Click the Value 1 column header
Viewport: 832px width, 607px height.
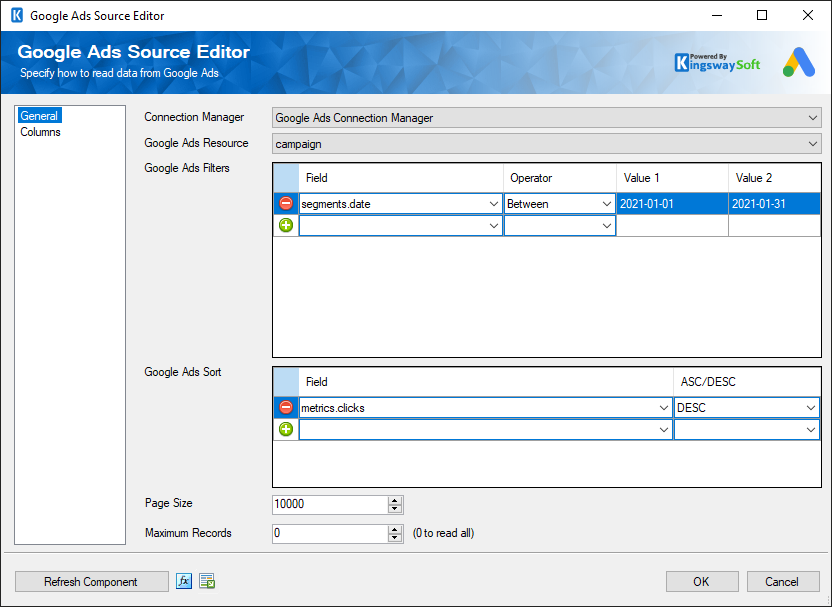[672, 178]
